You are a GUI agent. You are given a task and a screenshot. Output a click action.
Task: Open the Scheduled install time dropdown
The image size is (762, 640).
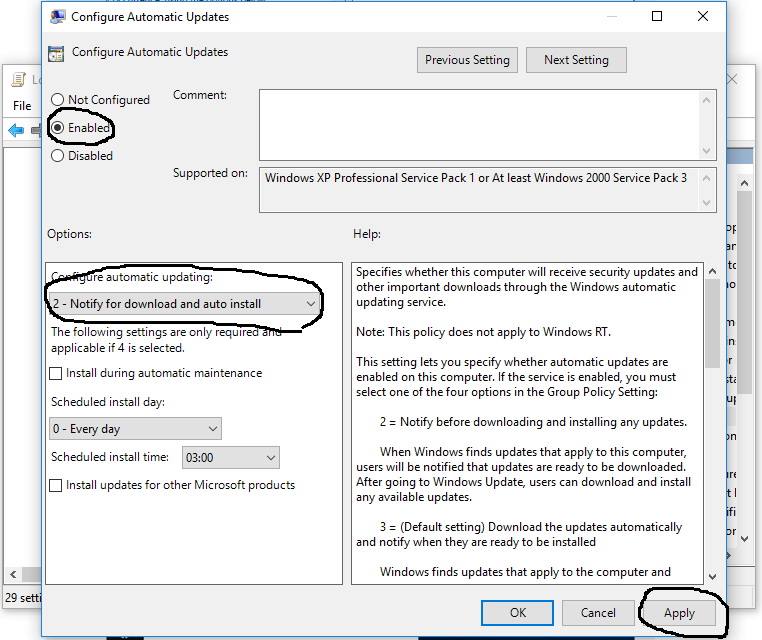(x=231, y=458)
